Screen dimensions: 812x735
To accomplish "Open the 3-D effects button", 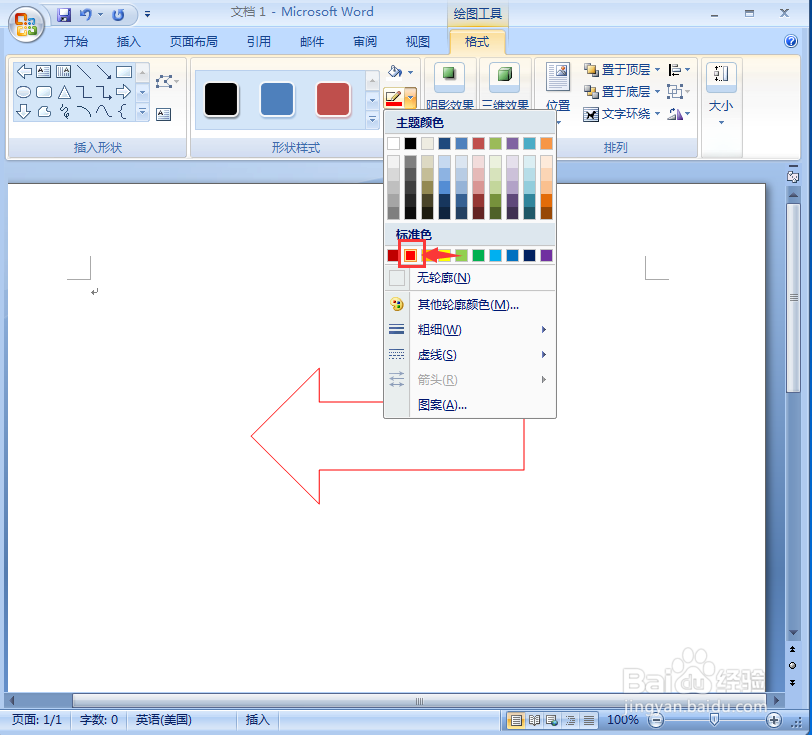I will 505,85.
